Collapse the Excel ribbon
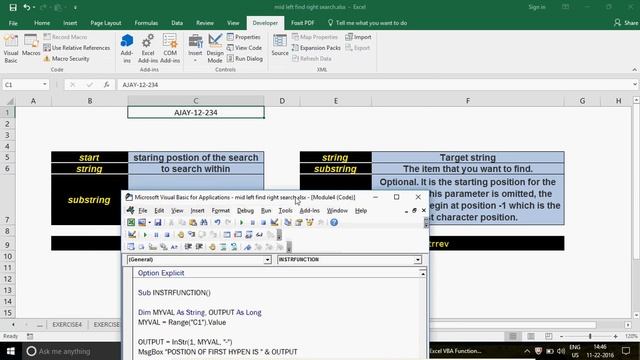 [634, 69]
